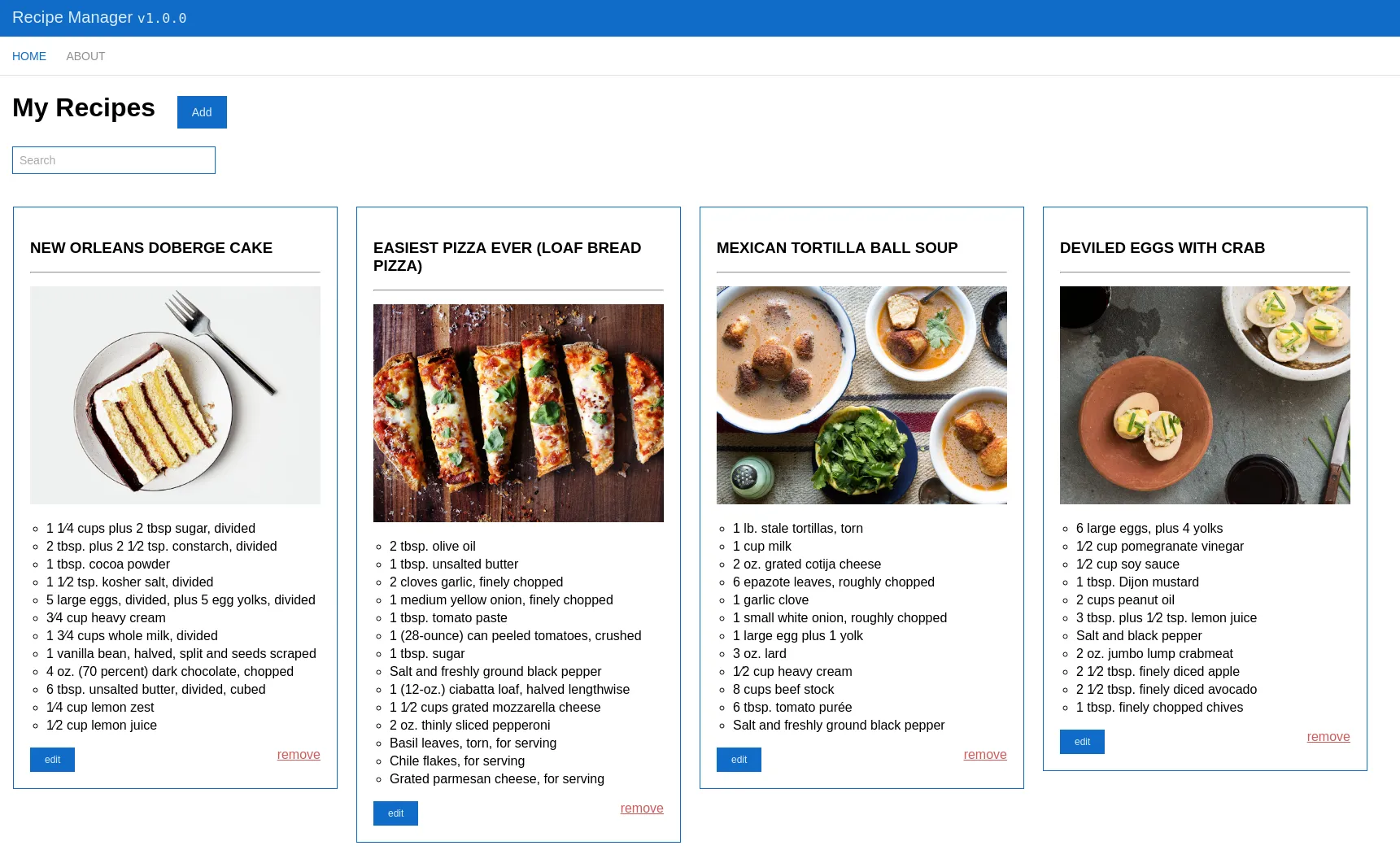The width and height of the screenshot is (1400, 850).
Task: Edit the Mexican Tortilla Ball Soup recipe
Action: (739, 760)
